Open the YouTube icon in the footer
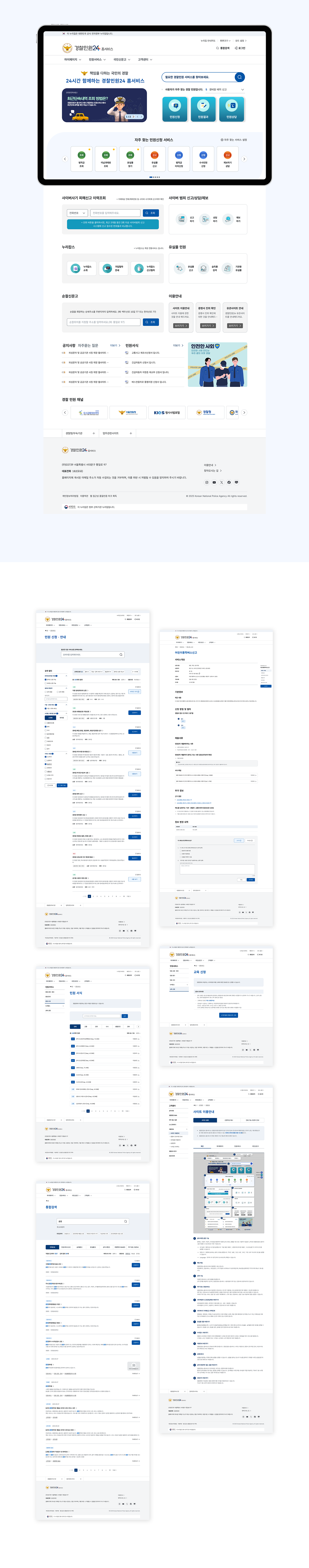 point(214,482)
